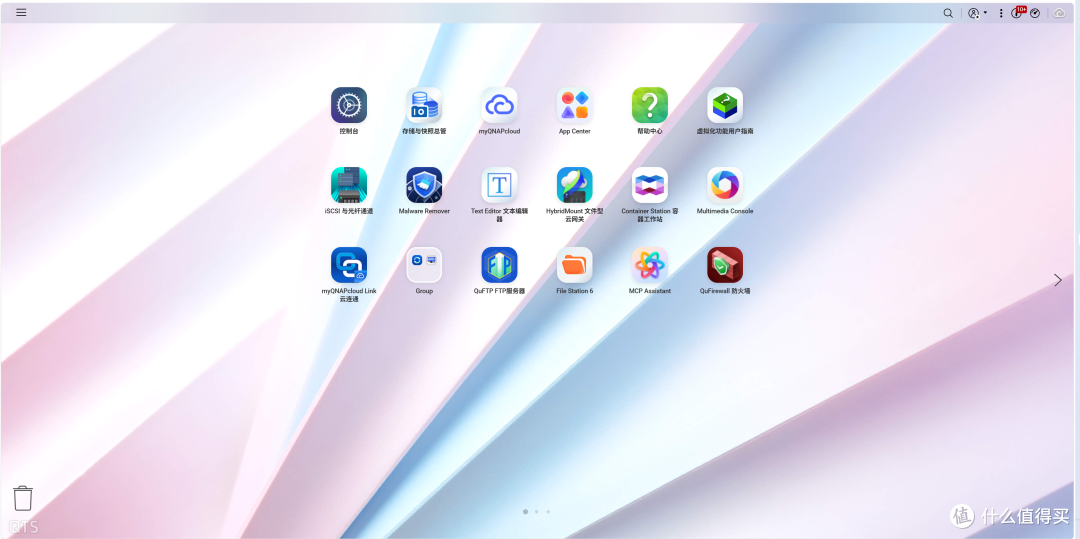The width and height of the screenshot is (1080, 539).
Task: Launch the QuFTP FTP服务器 app
Action: (x=499, y=265)
